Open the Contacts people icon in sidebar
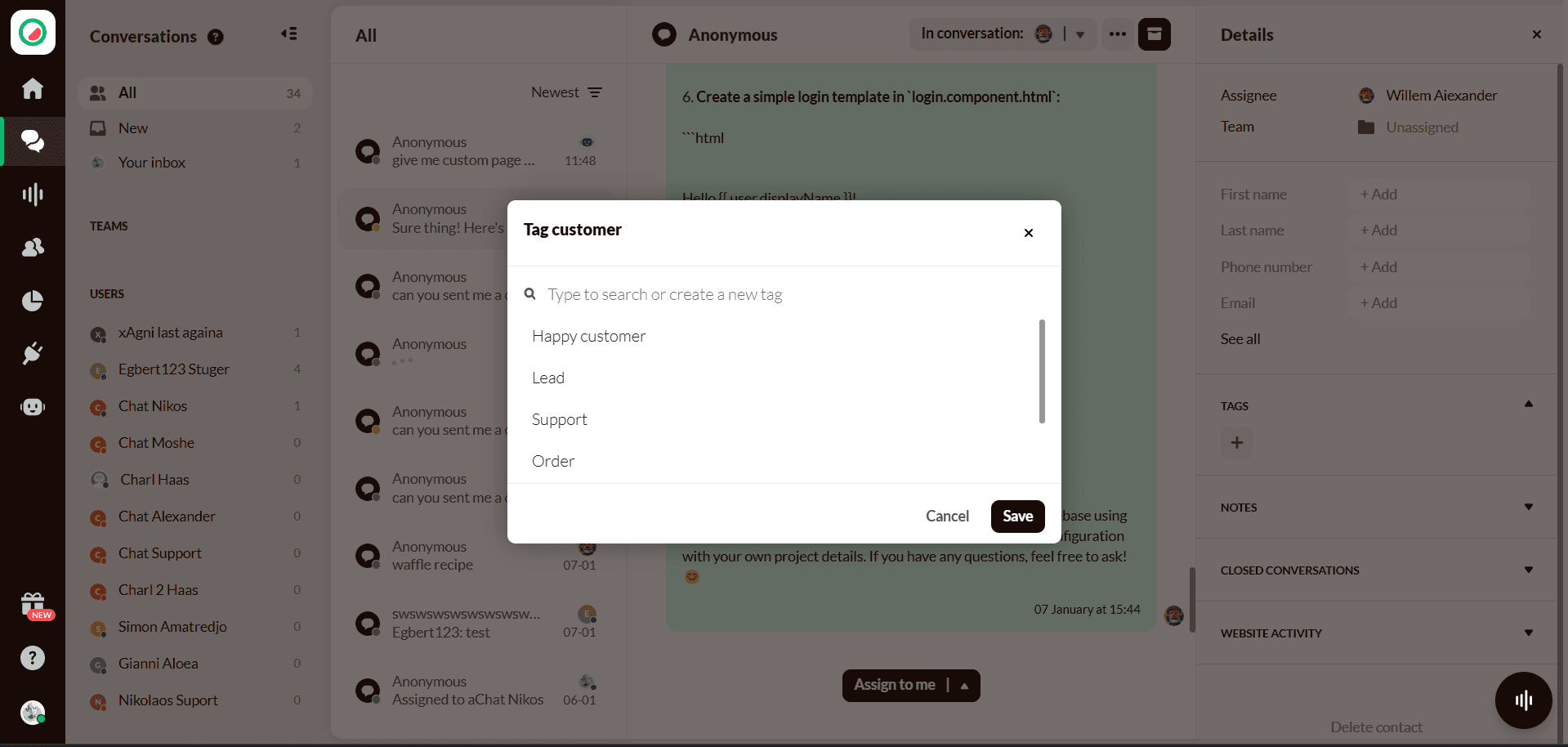The width and height of the screenshot is (1568, 747). tap(33, 248)
